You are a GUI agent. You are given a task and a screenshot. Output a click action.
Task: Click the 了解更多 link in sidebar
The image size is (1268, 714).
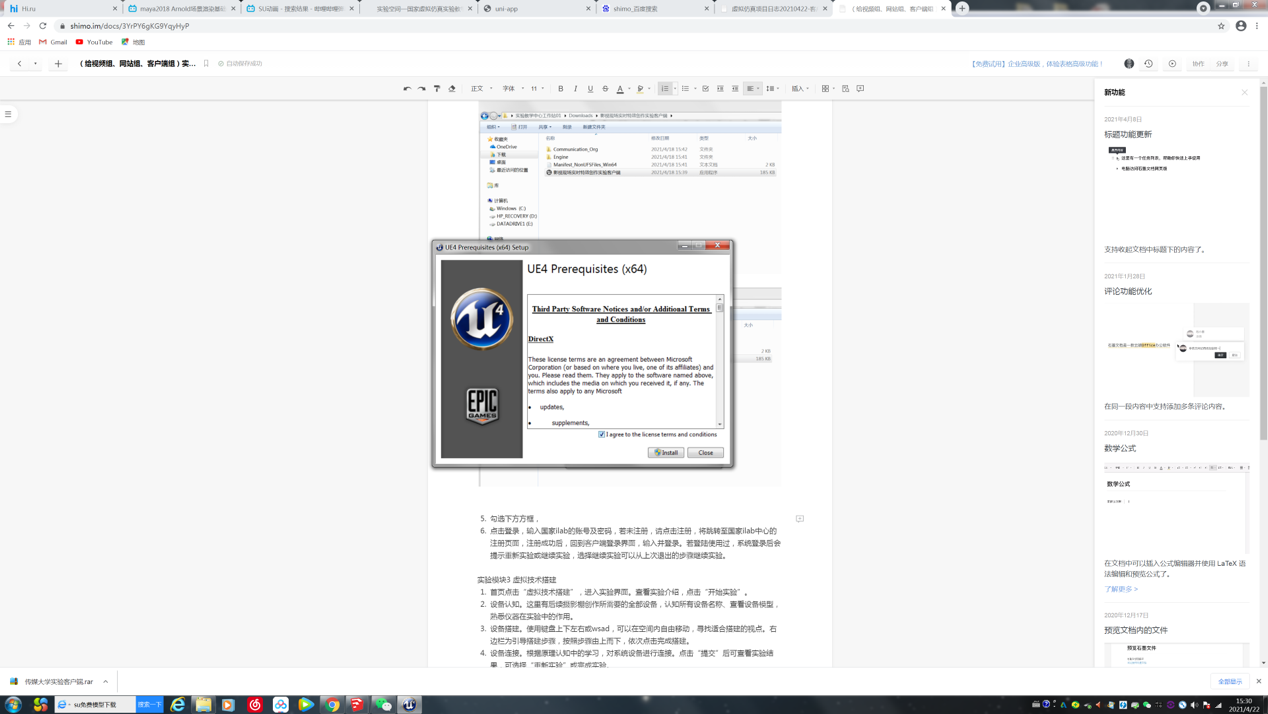[1121, 589]
